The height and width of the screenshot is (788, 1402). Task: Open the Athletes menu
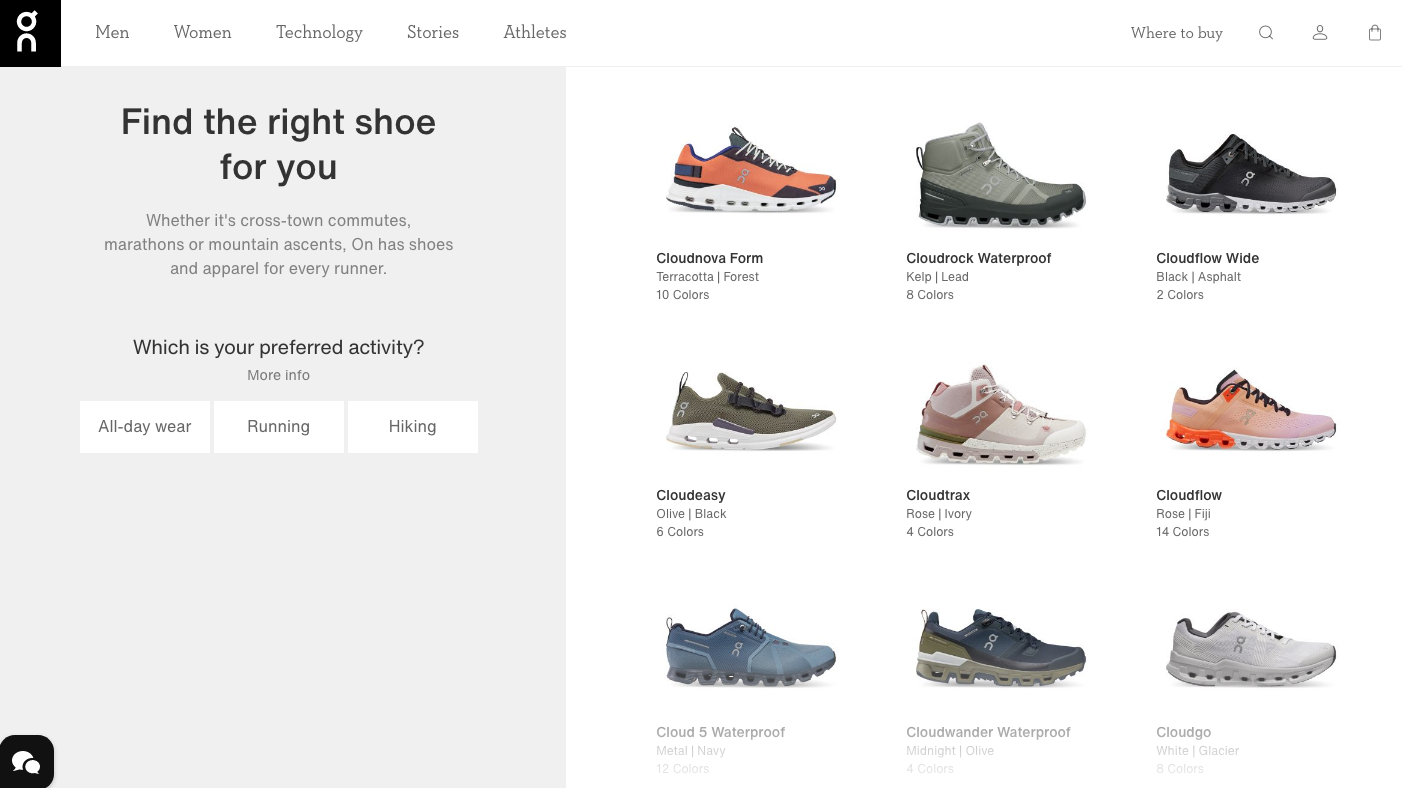534,33
